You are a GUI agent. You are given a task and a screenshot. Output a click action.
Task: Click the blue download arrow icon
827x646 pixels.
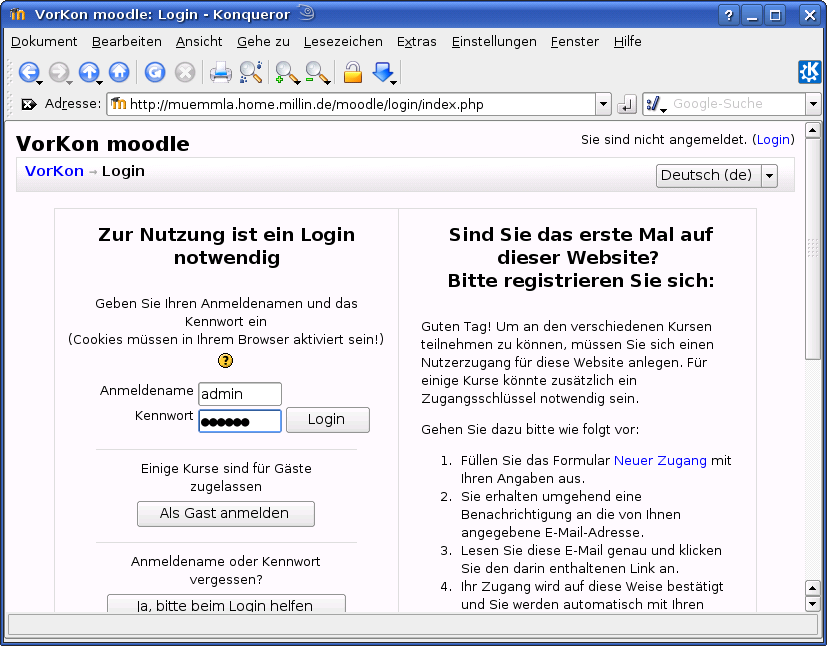coord(382,71)
